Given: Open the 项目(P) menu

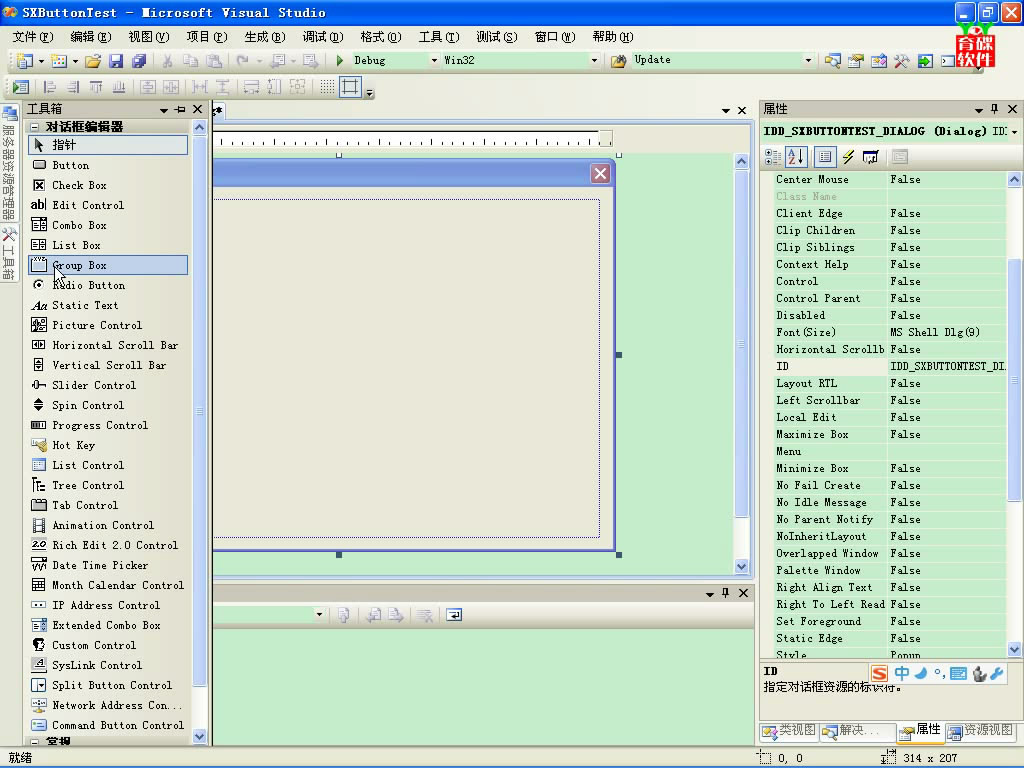Looking at the screenshot, I should click(207, 37).
